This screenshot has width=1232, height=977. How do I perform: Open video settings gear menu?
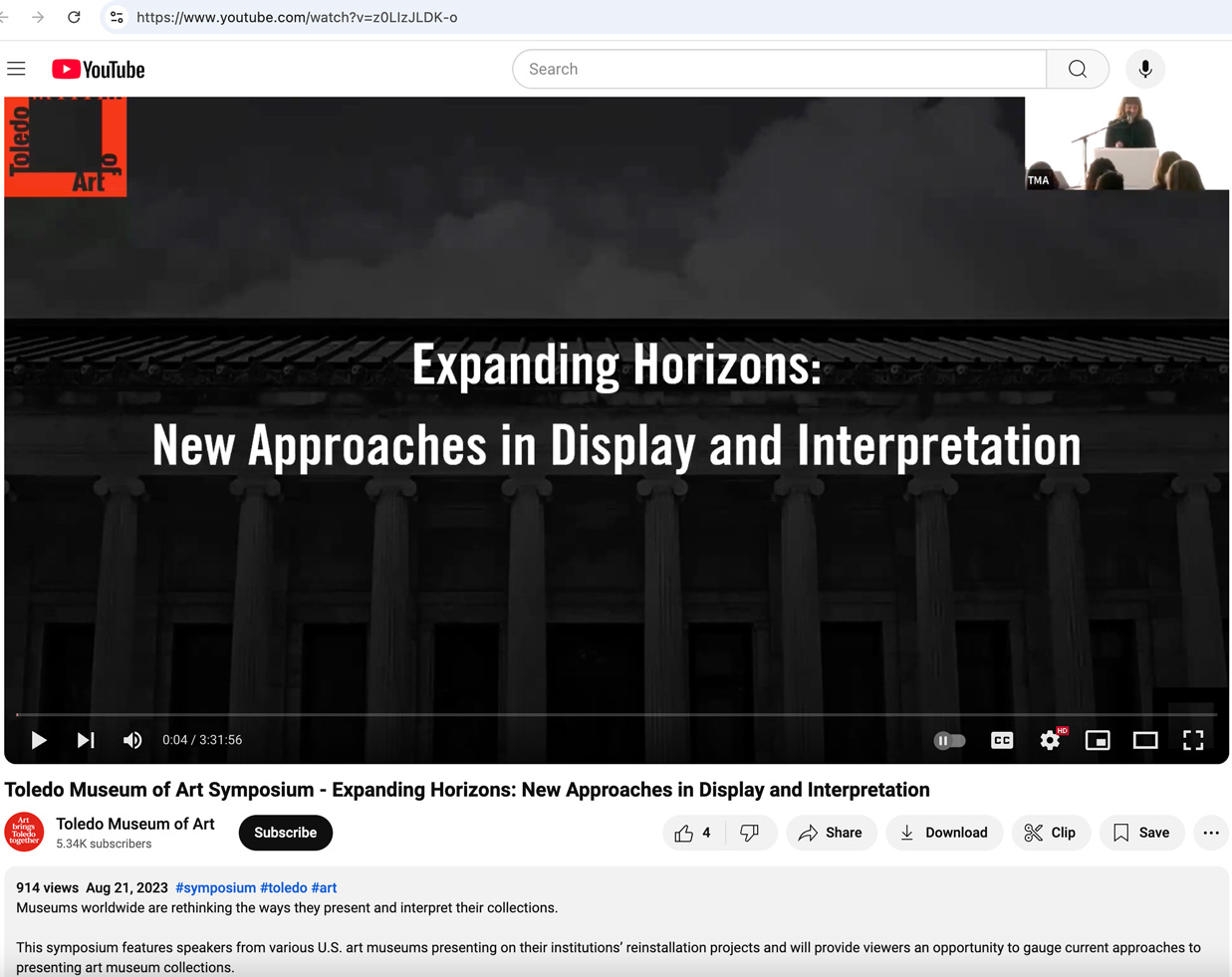(x=1050, y=740)
